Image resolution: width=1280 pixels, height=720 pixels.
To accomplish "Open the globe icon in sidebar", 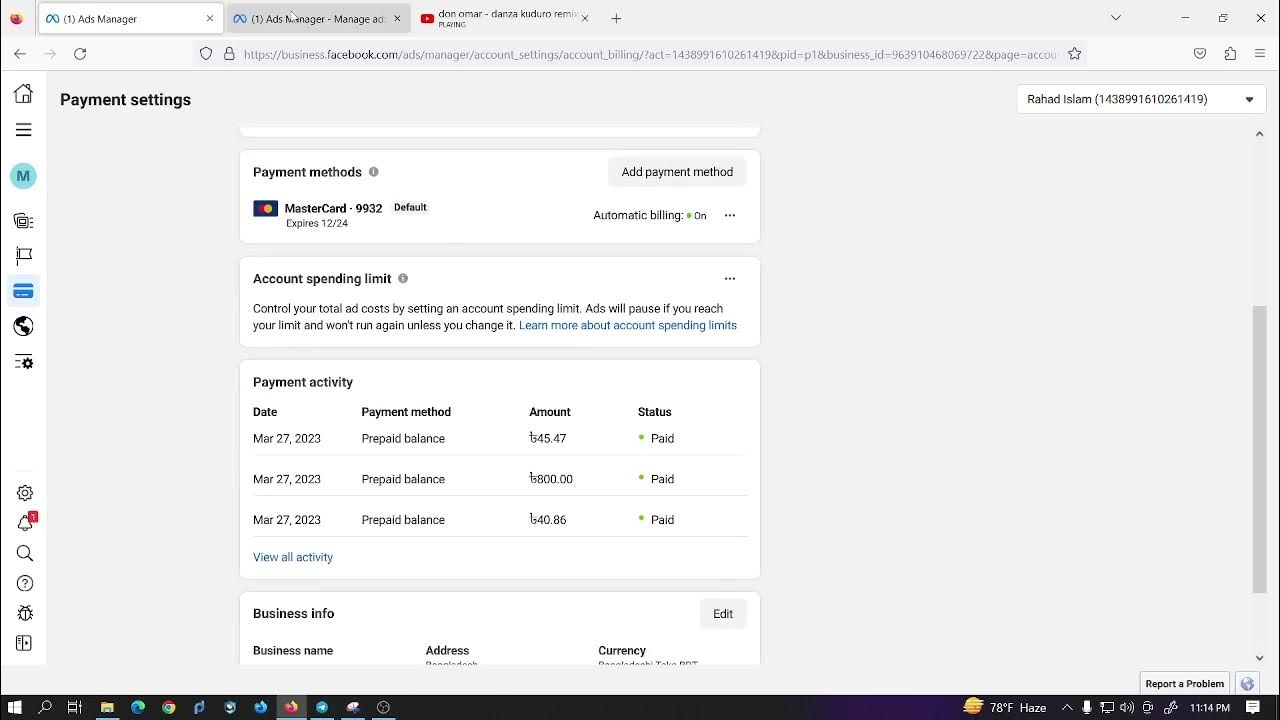I will [x=23, y=326].
